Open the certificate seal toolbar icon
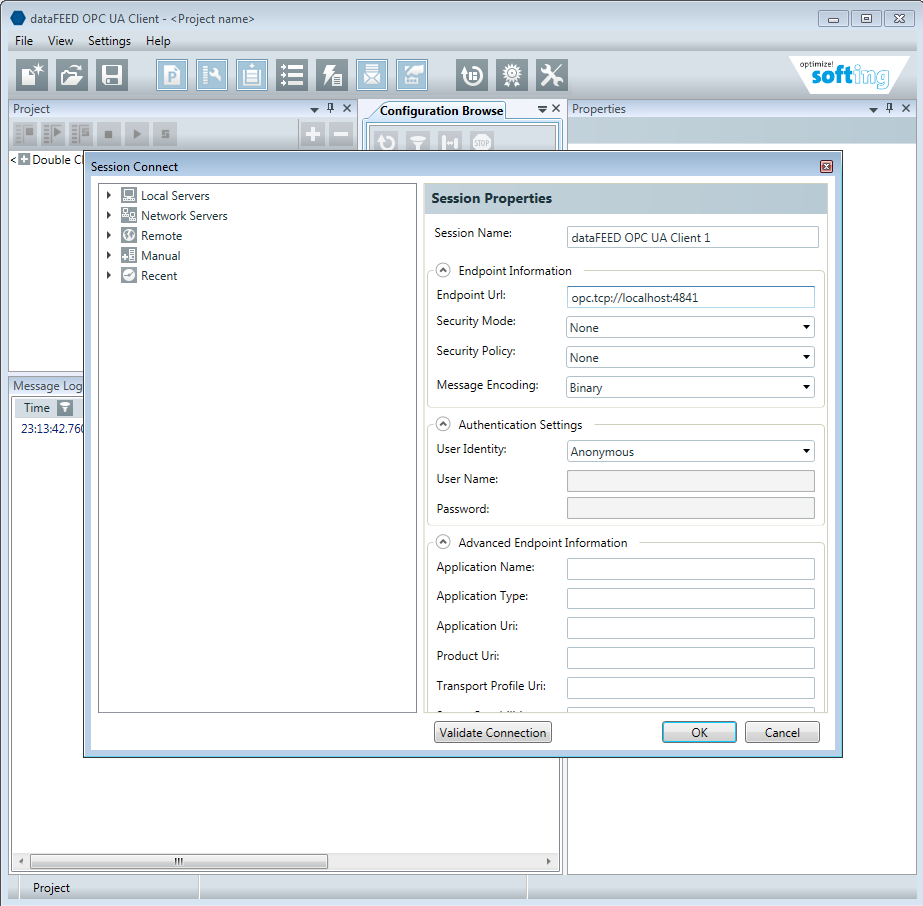This screenshot has width=923, height=906. [x=512, y=75]
